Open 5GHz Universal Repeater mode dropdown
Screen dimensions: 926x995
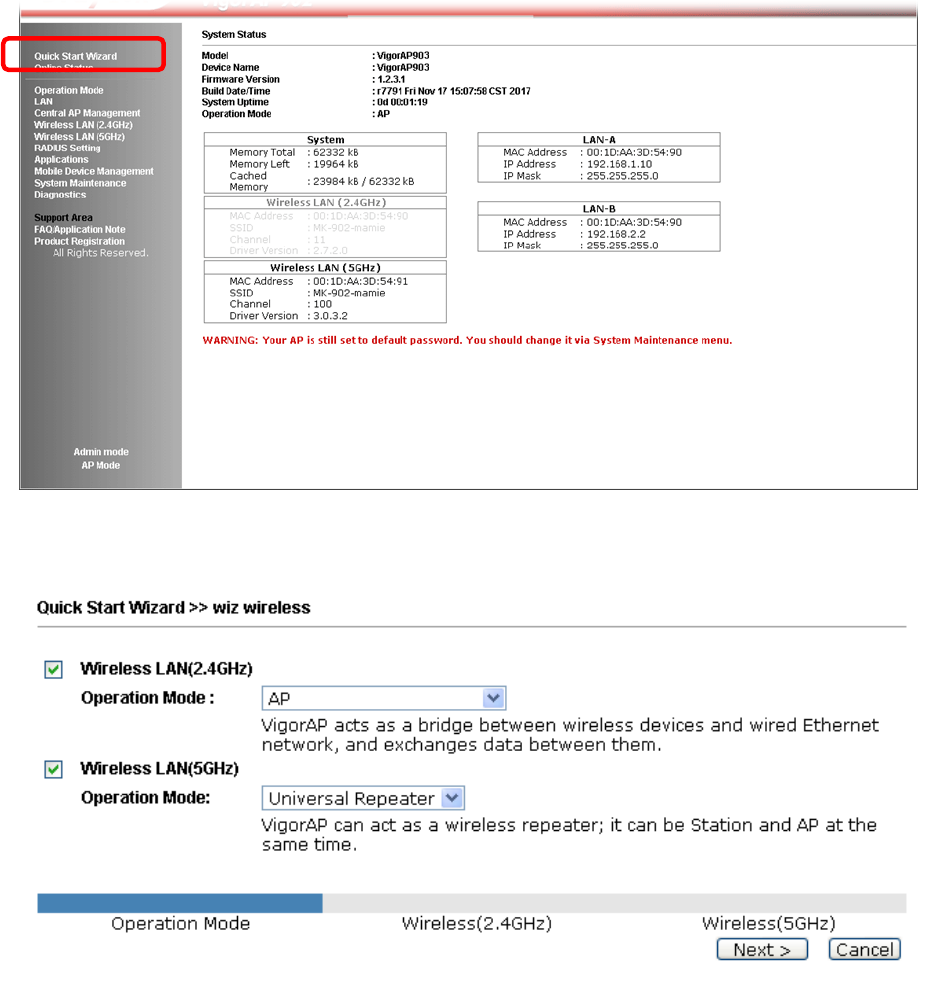363,798
